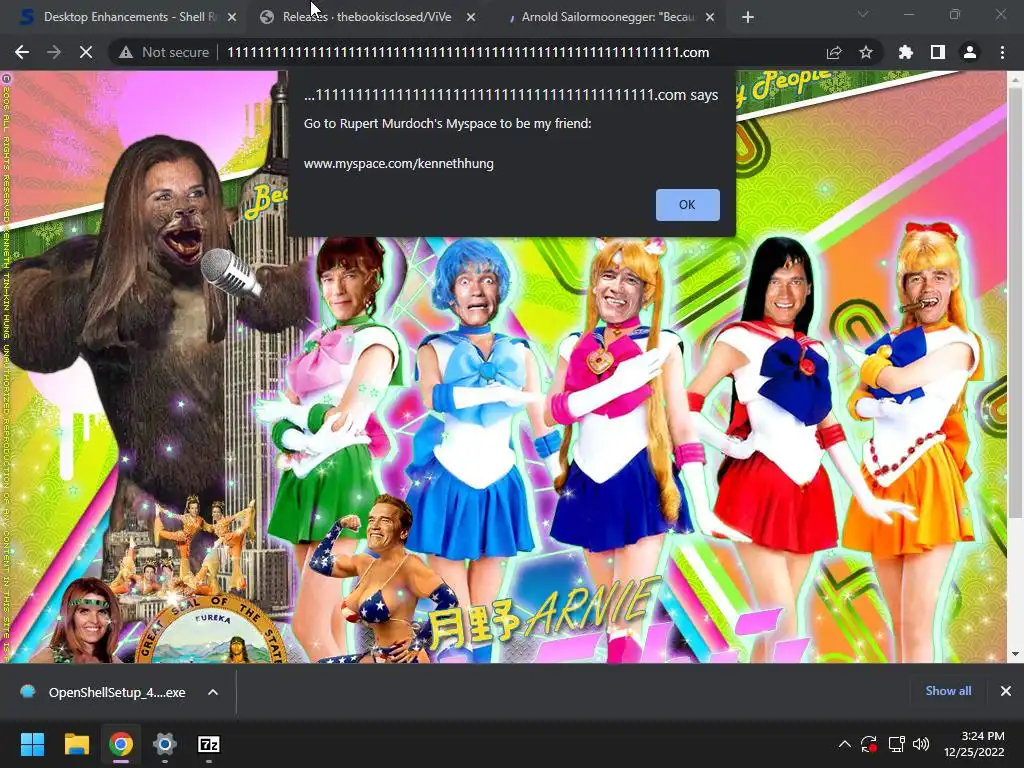Show all downloads
The height and width of the screenshot is (768, 1024).
pyautogui.click(x=948, y=691)
